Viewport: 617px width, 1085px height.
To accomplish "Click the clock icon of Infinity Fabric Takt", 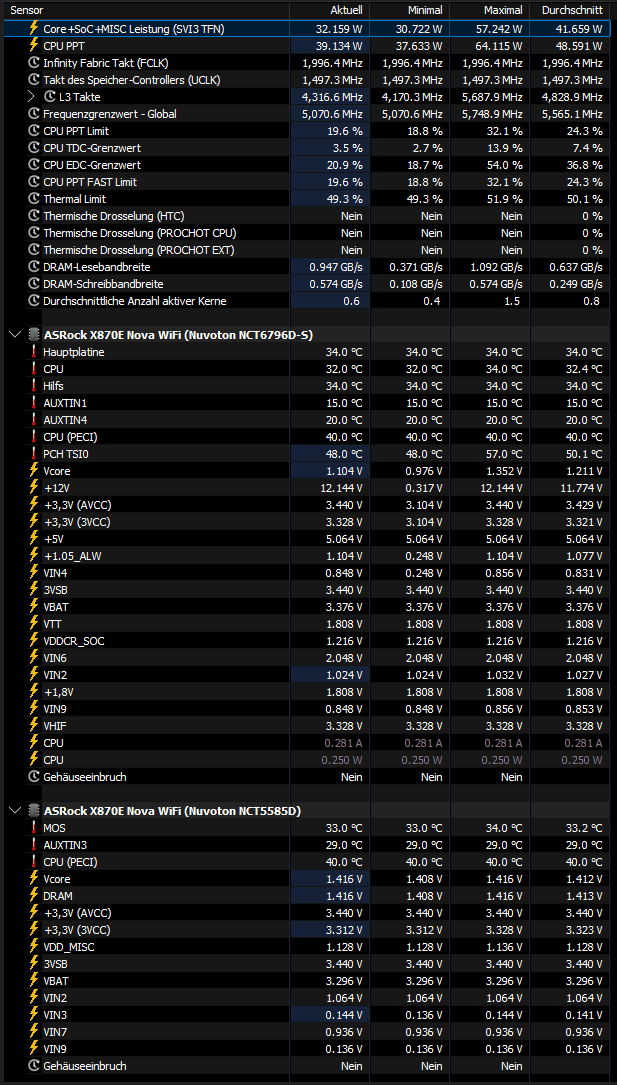I will (x=33, y=63).
